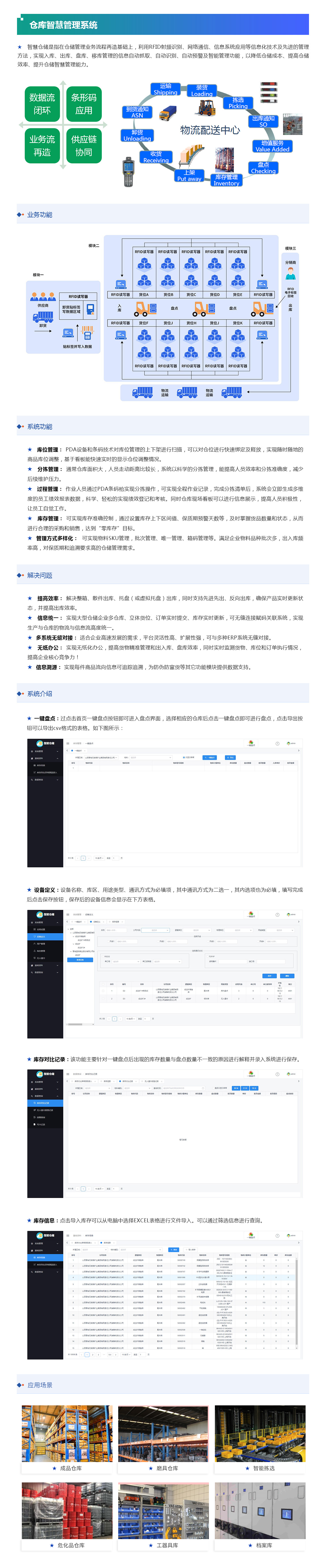Click the 装货 Loading label
The width and height of the screenshot is (326, 1568).
pyautogui.click(x=202, y=91)
